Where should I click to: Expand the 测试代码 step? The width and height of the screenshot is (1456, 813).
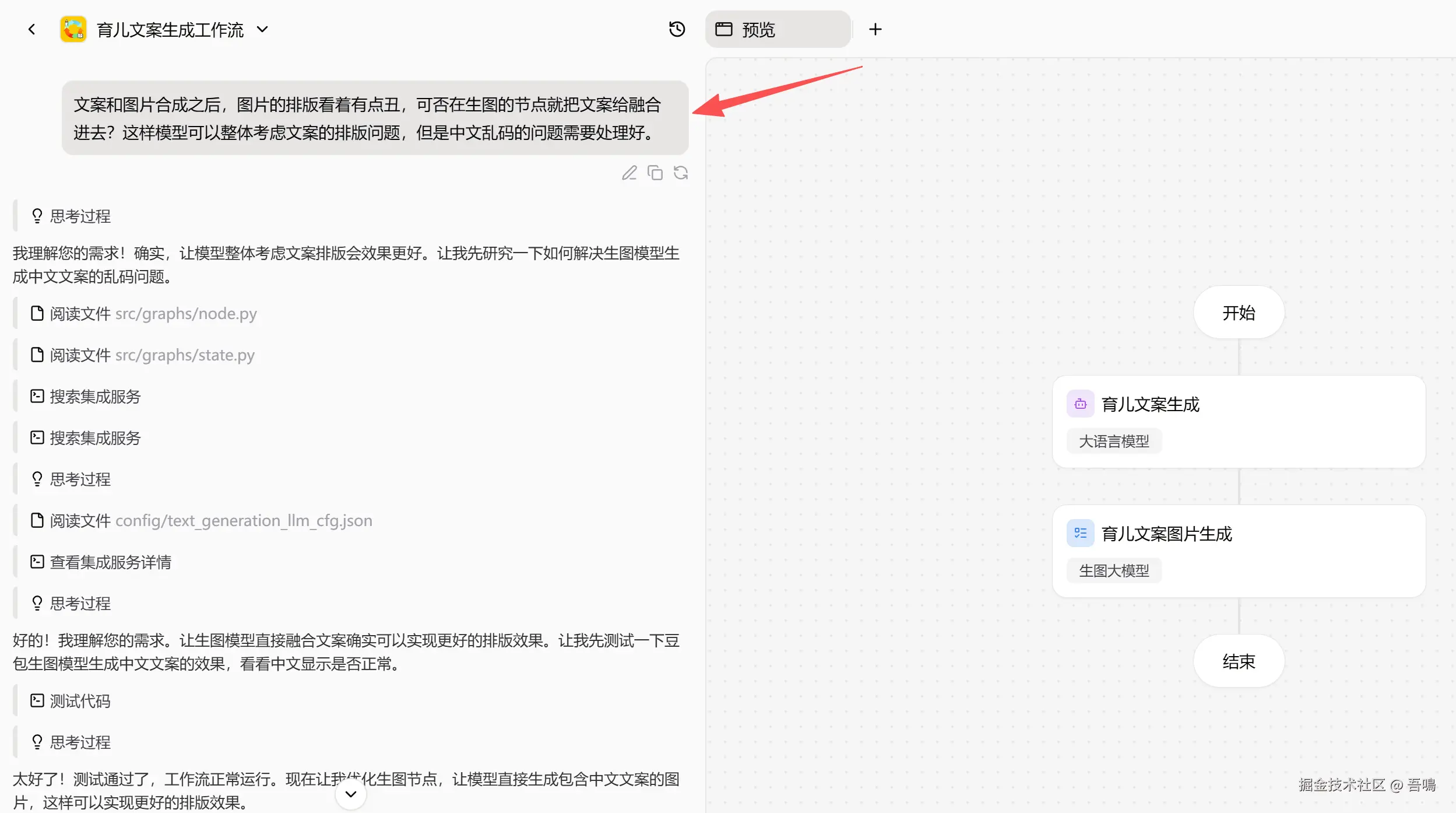[x=80, y=701]
